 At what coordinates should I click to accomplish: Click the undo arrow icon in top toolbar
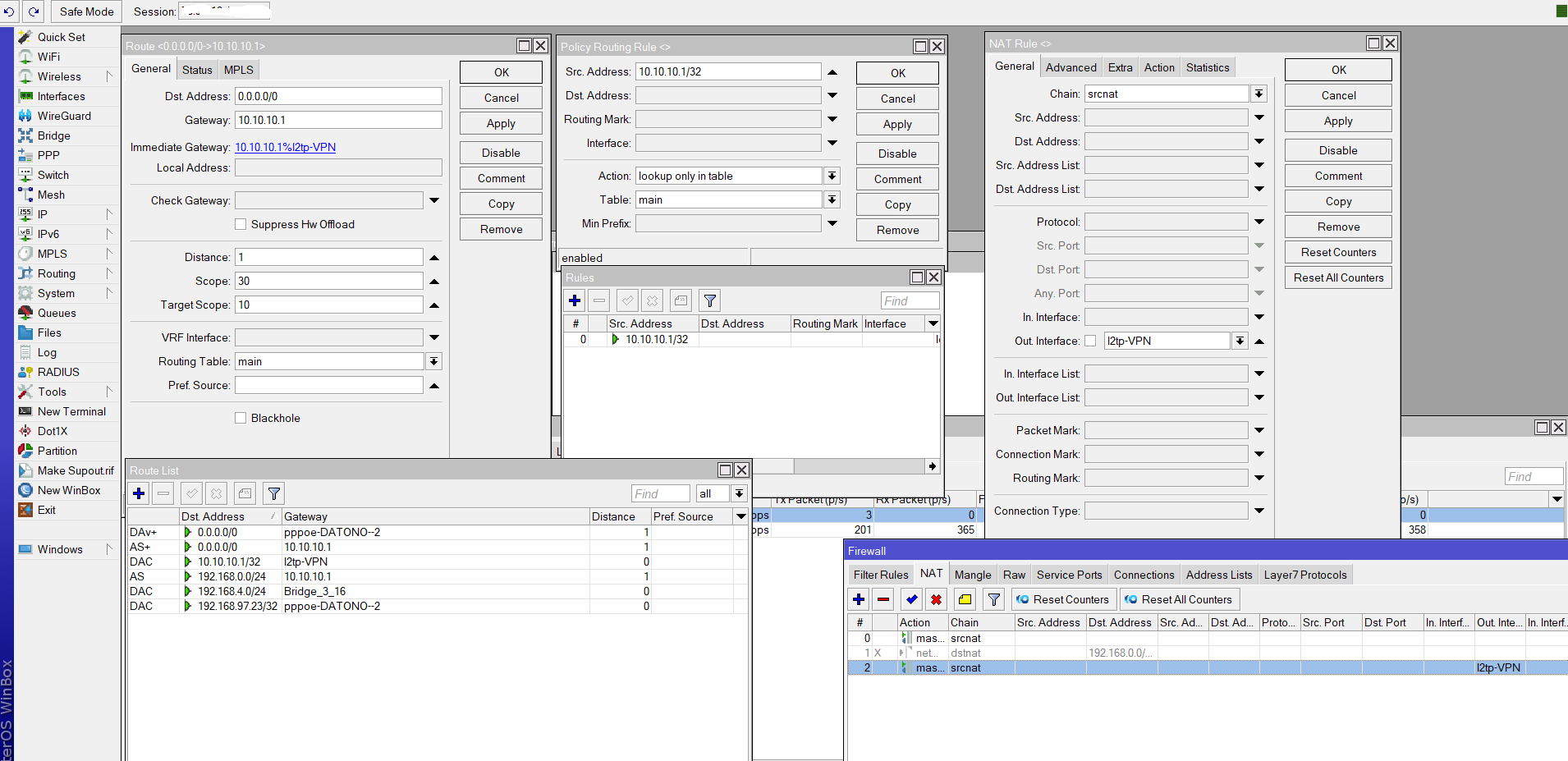click(x=10, y=11)
